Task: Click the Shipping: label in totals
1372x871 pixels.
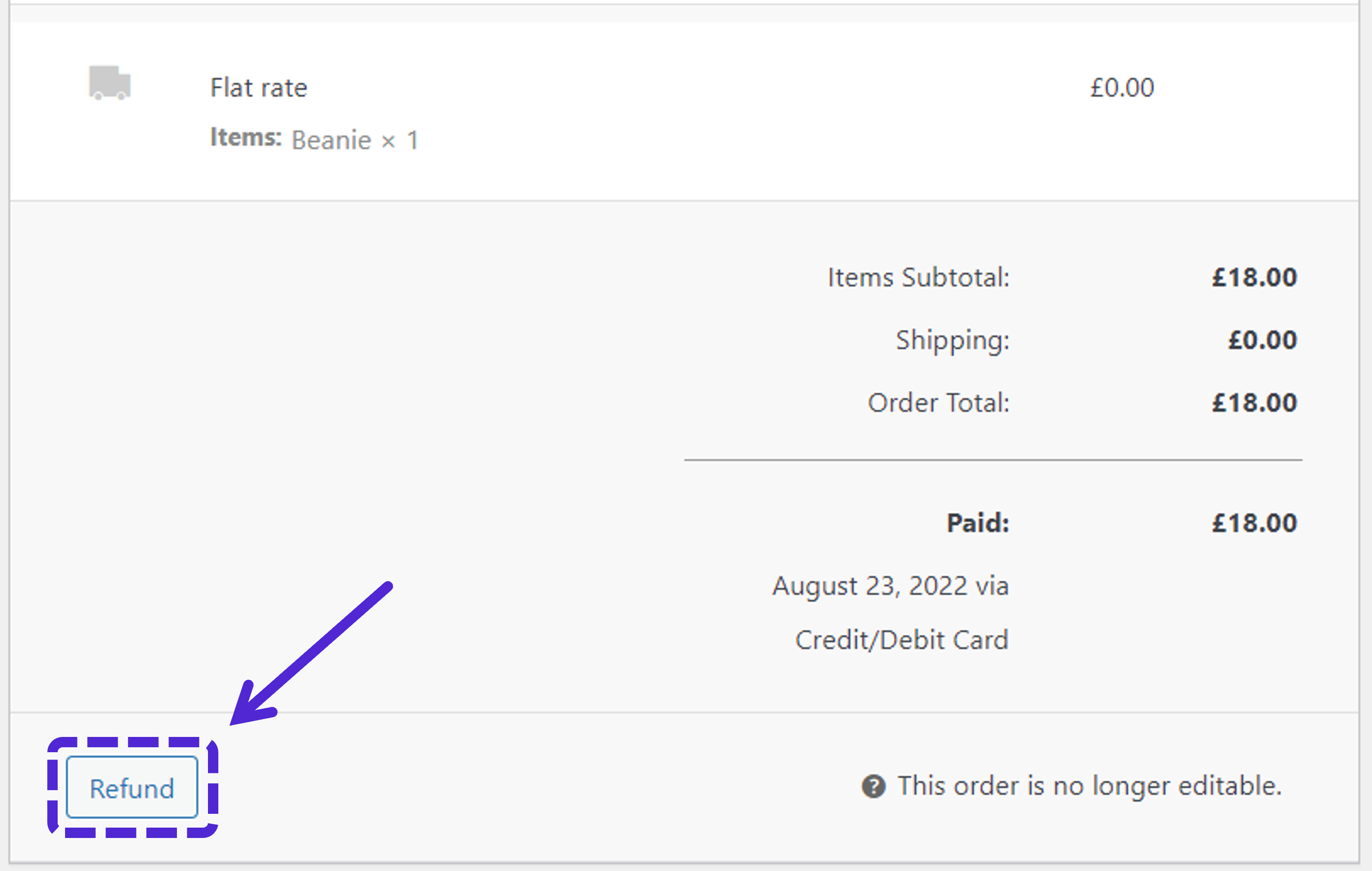Action: tap(952, 340)
